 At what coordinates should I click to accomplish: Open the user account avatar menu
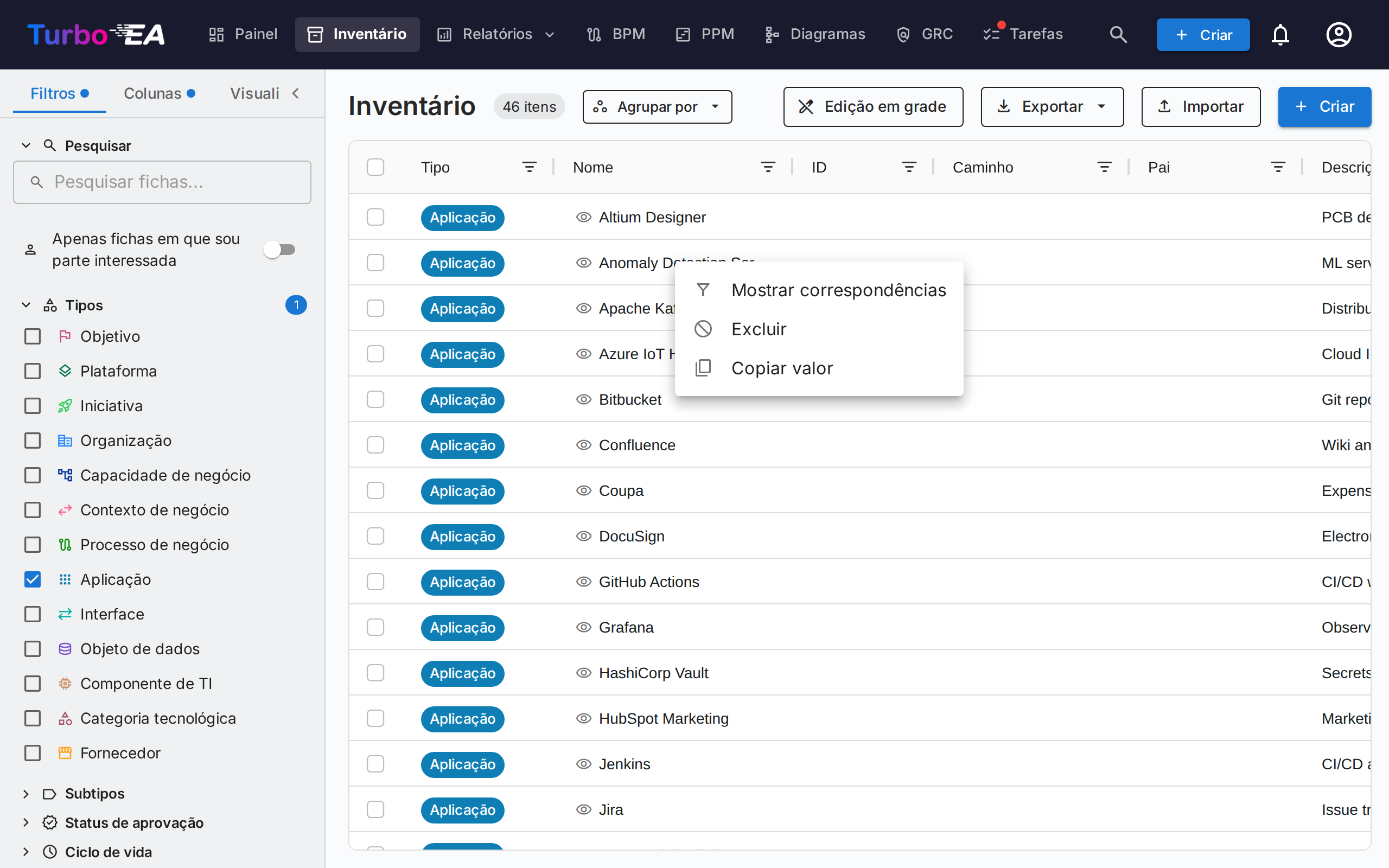point(1339,34)
